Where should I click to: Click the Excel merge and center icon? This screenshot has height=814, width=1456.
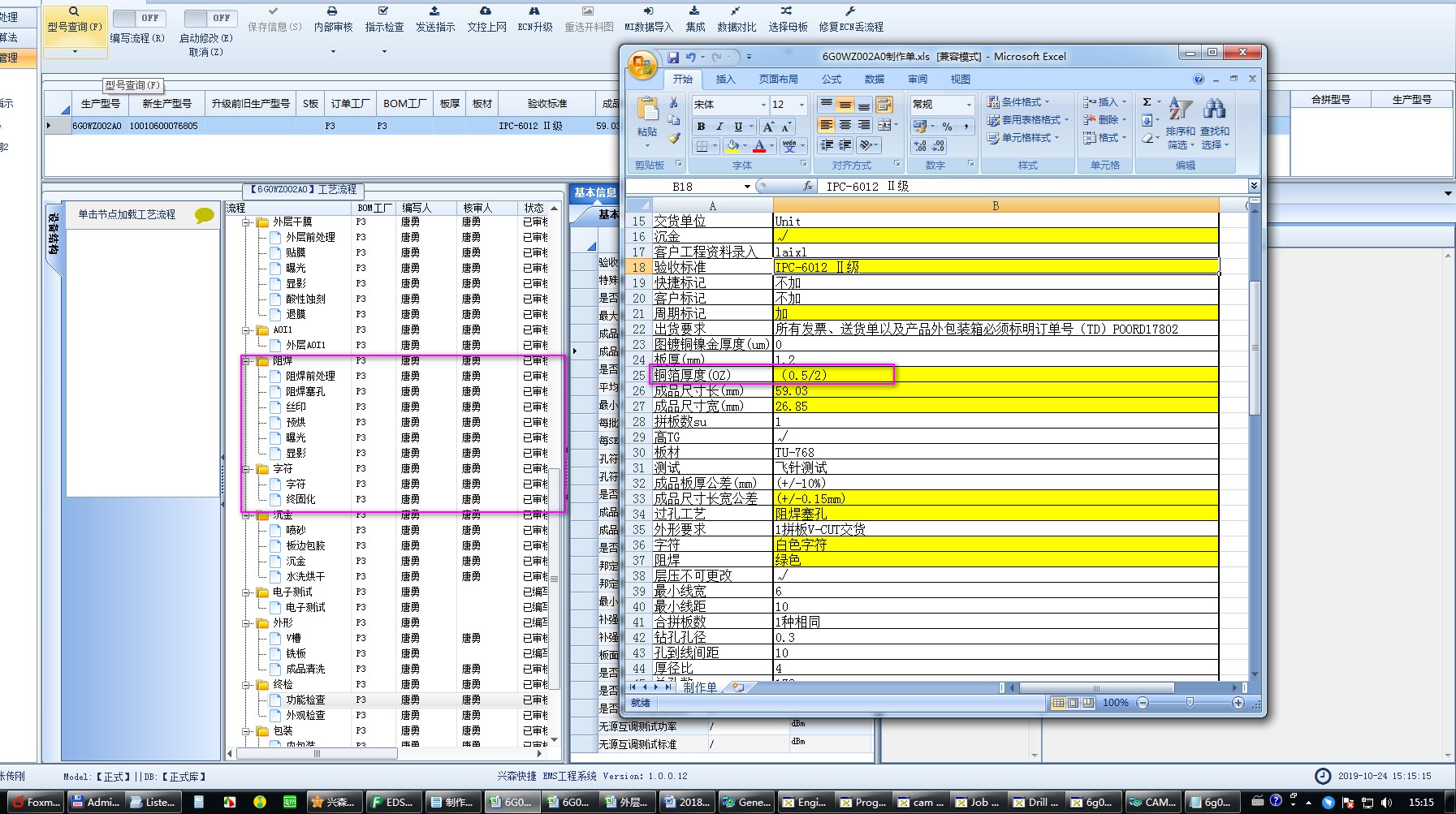[x=884, y=125]
